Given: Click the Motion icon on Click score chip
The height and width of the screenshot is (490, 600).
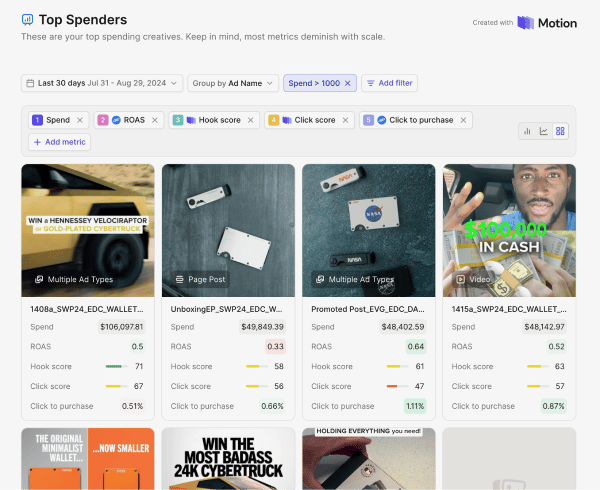Looking at the screenshot, I should [287, 120].
